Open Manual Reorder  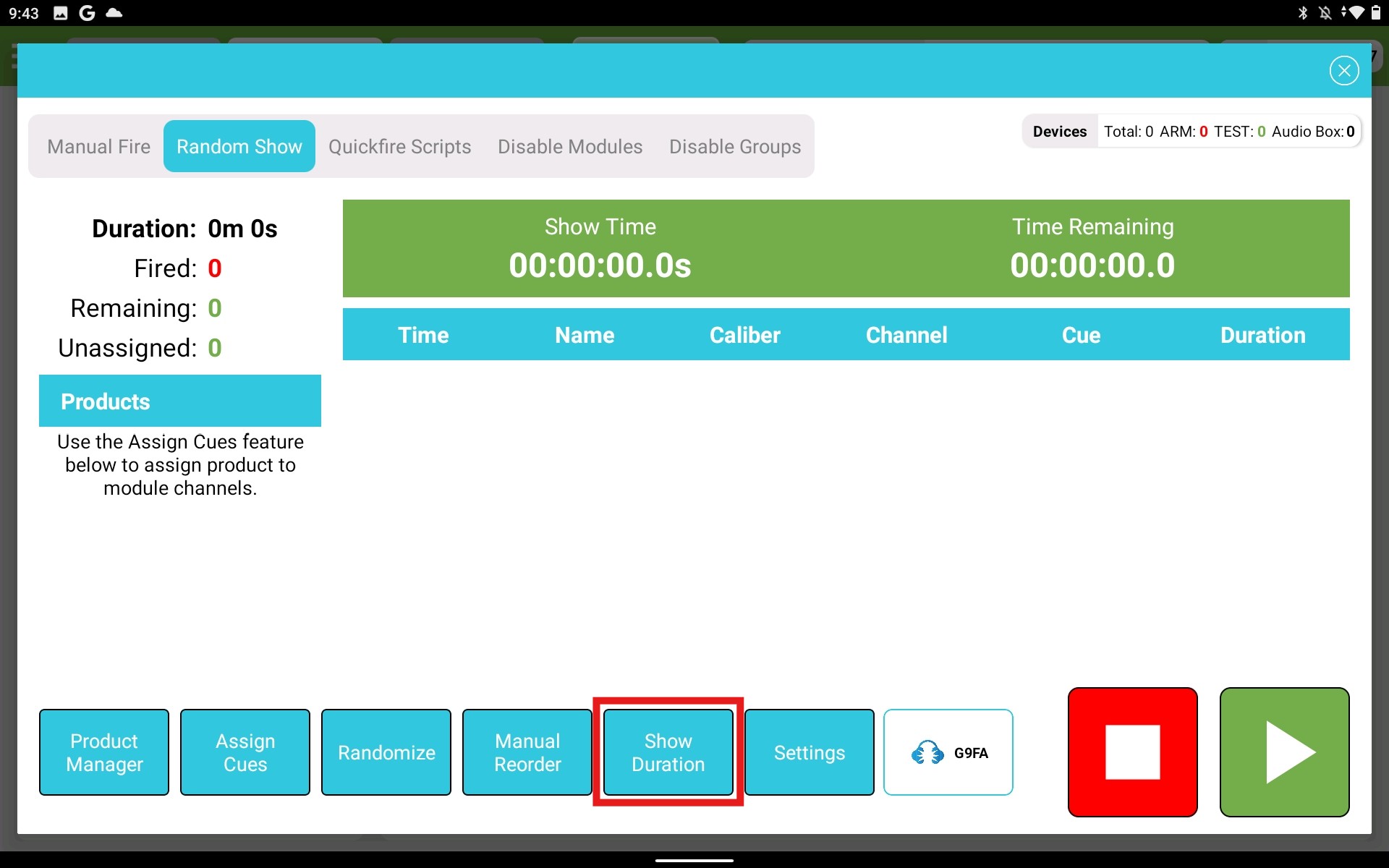pyautogui.click(x=527, y=752)
